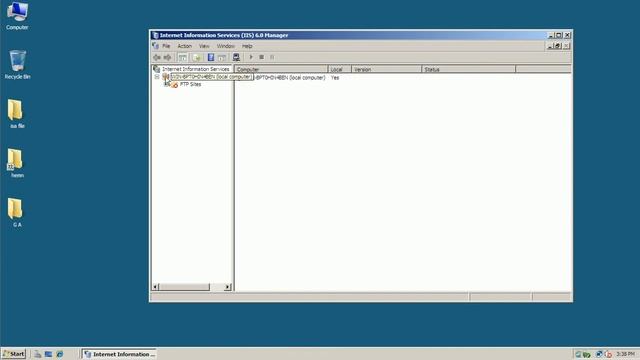Restore the inner MDI child window
The image size is (640, 360).
pyautogui.click(x=558, y=46)
